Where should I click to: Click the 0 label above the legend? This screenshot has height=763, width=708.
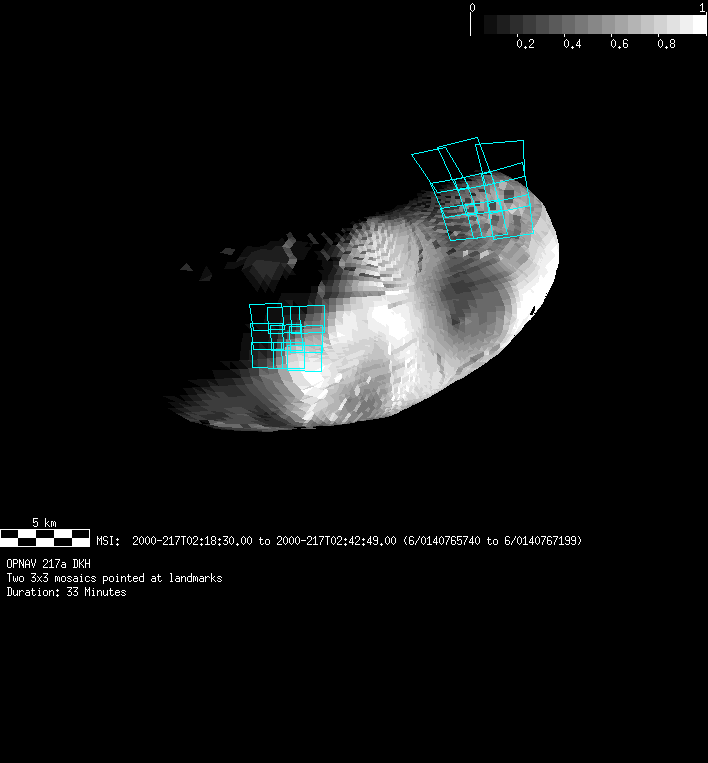(x=472, y=7)
